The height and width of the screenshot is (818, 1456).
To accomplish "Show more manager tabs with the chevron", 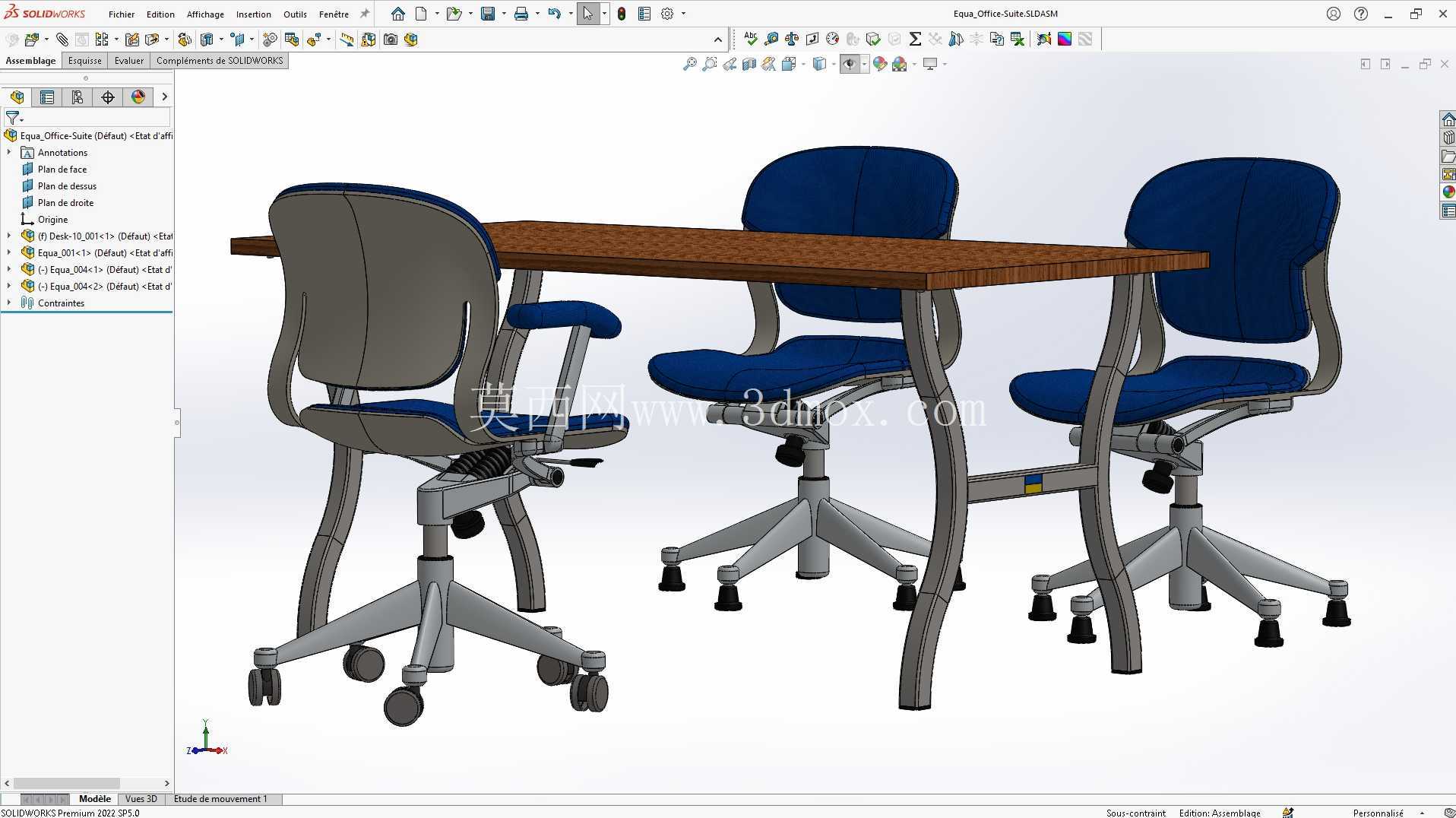I will tap(164, 97).
